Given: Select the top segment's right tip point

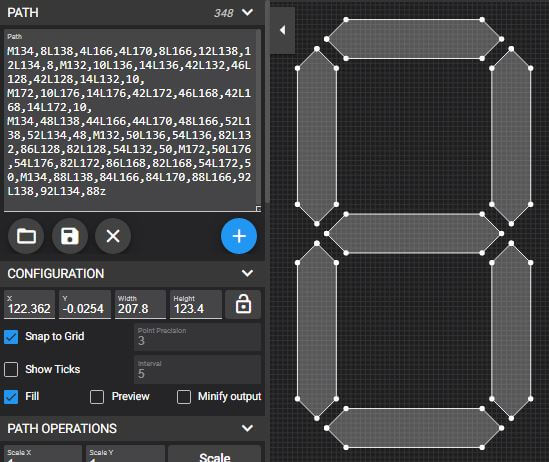Looking at the screenshot, I should [x=501, y=39].
